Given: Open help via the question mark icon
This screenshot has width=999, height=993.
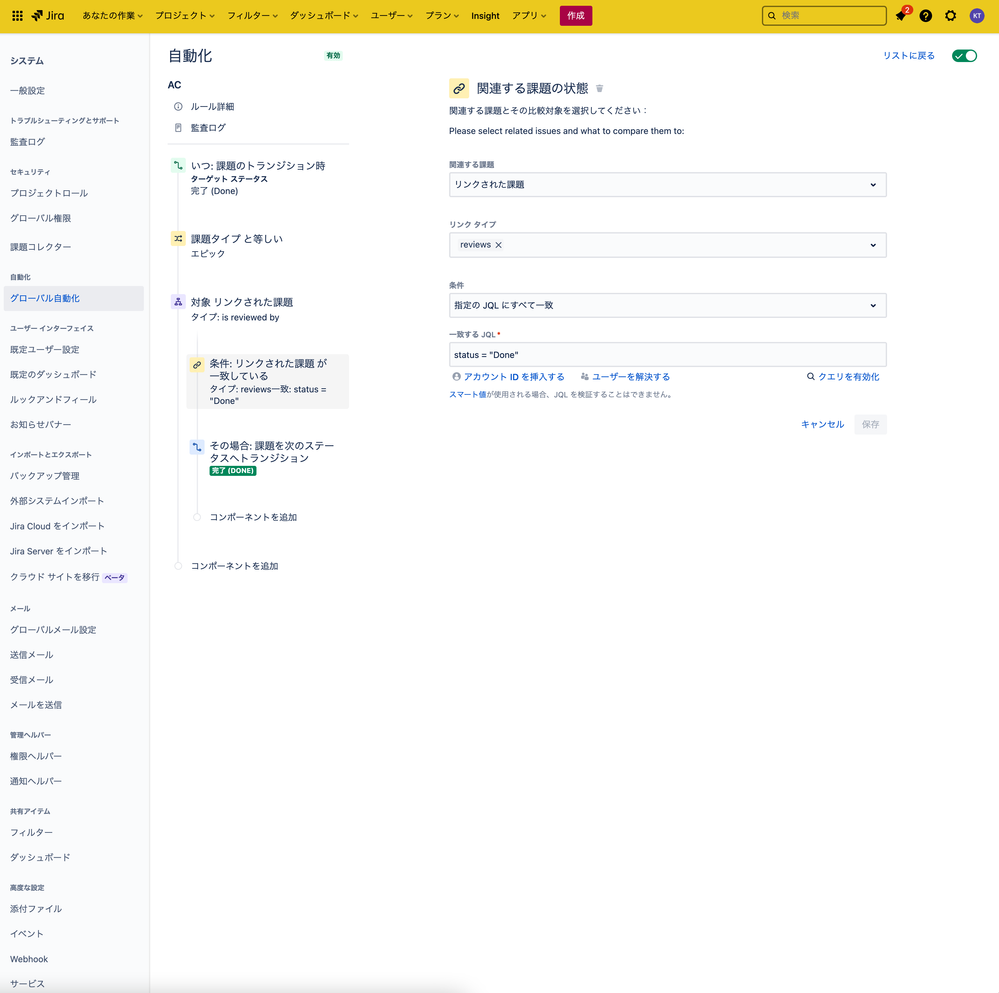Looking at the screenshot, I should 925,15.
